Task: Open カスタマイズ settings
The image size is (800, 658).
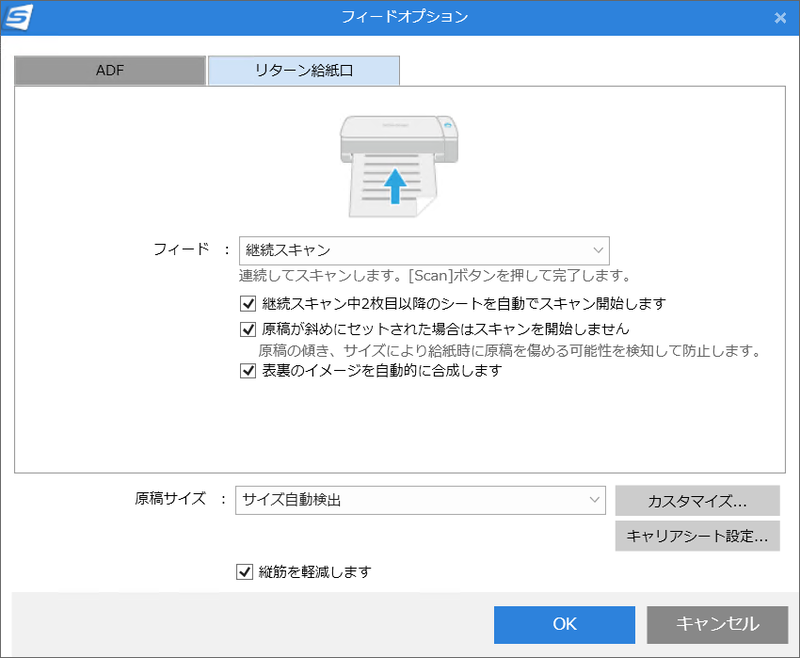Action: coord(697,500)
